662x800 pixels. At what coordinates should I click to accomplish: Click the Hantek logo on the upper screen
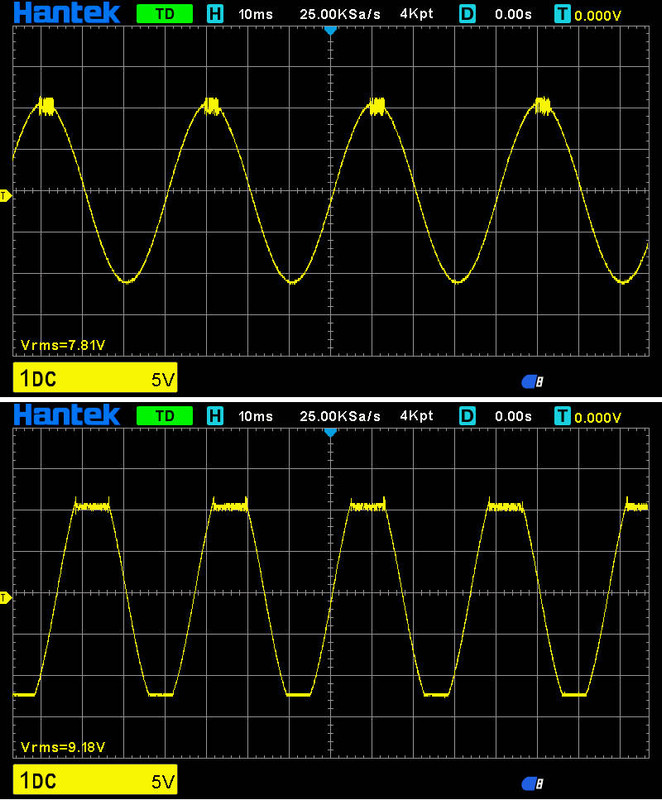coord(67,13)
